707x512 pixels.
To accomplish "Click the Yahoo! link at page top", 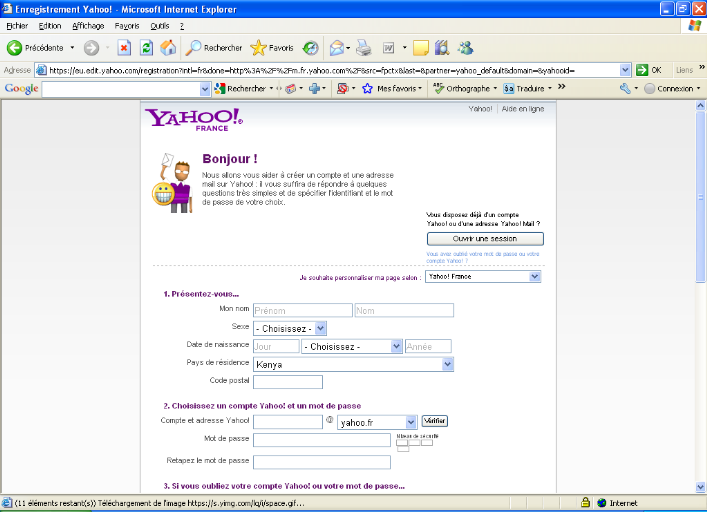I will pos(480,109).
